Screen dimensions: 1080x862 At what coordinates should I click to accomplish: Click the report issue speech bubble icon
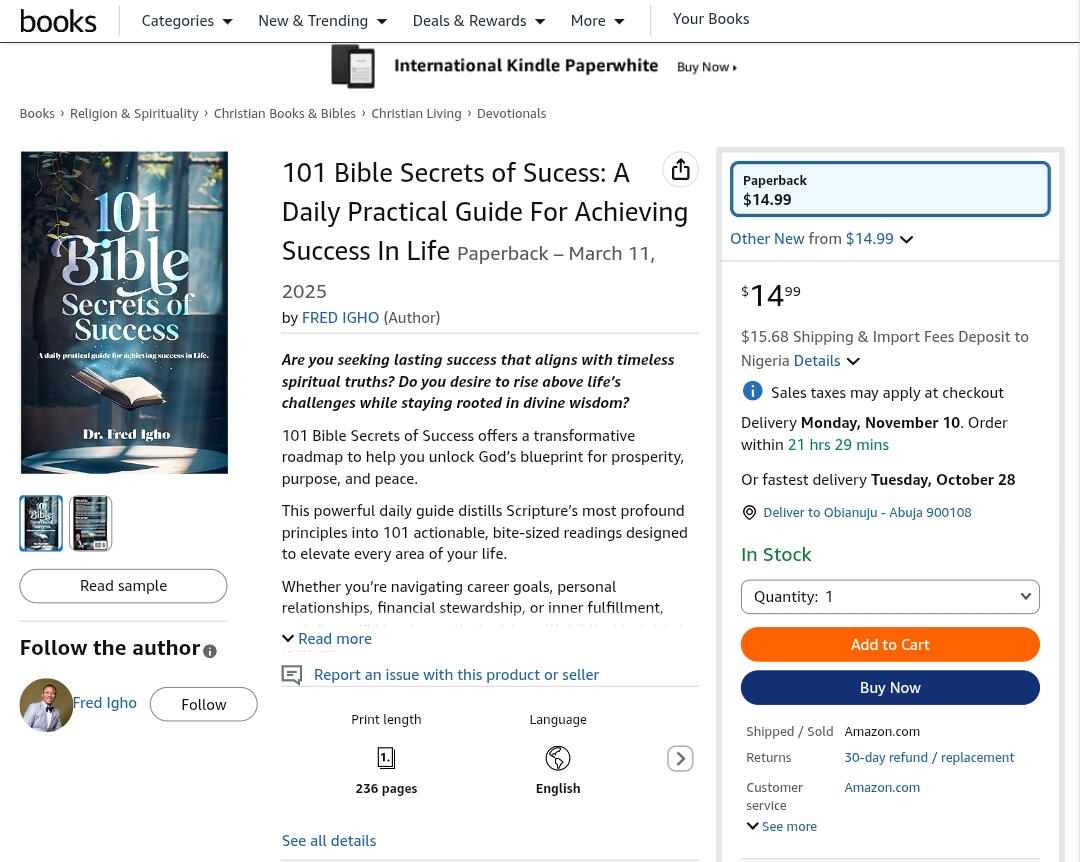click(292, 675)
